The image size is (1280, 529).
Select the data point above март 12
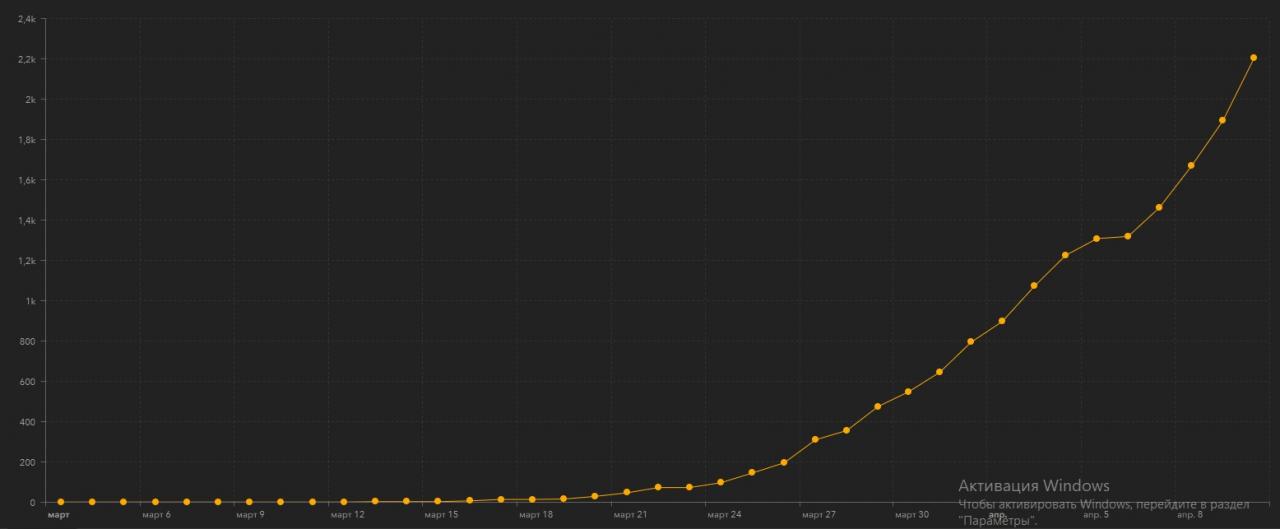[x=344, y=502]
